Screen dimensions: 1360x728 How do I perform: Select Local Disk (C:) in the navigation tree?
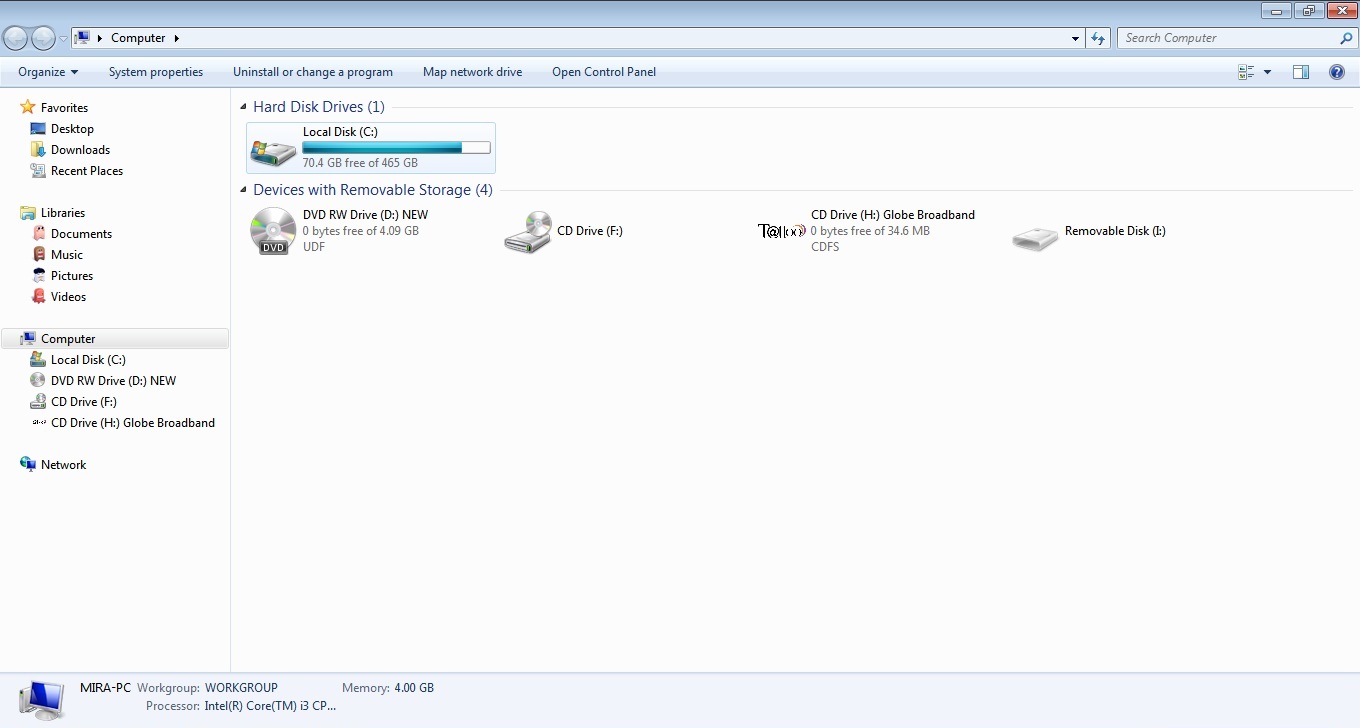88,360
